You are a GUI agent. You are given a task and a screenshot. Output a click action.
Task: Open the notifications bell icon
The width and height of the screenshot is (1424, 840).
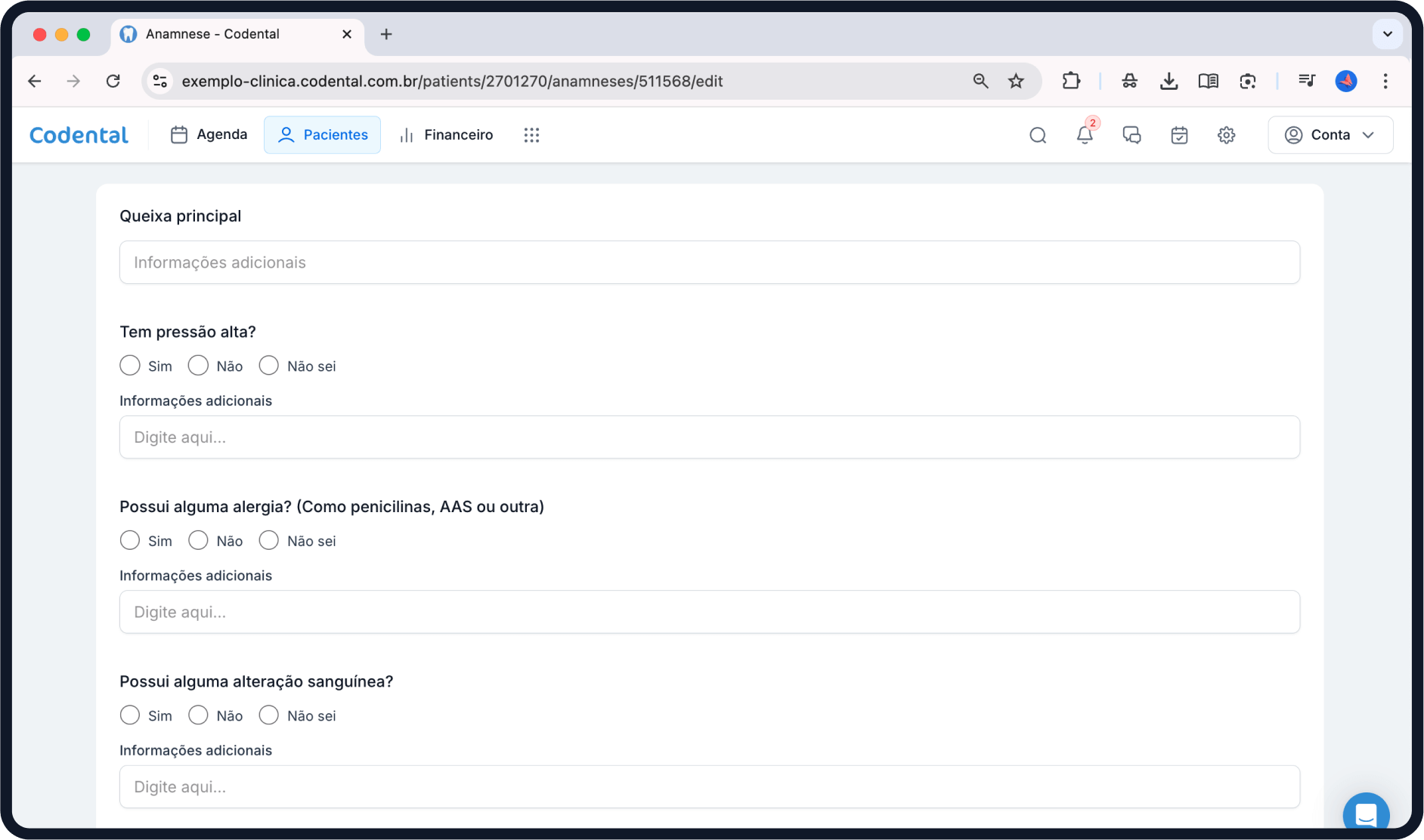[x=1085, y=135]
